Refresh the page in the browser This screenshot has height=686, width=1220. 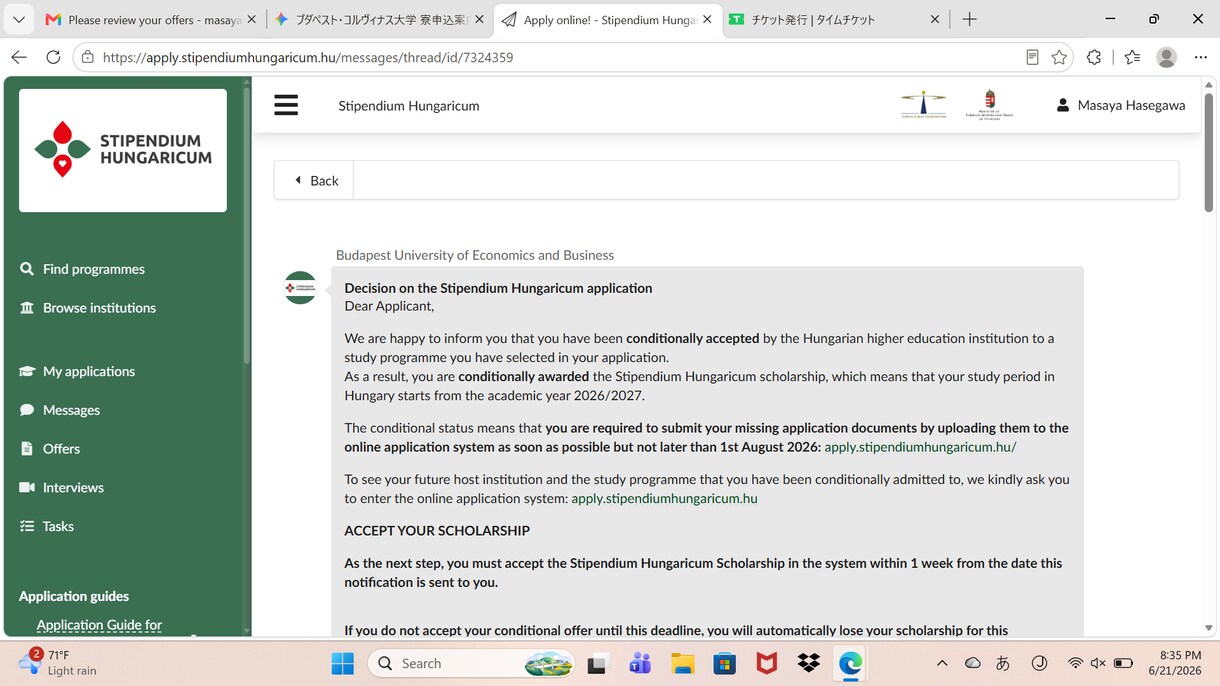pos(53,57)
